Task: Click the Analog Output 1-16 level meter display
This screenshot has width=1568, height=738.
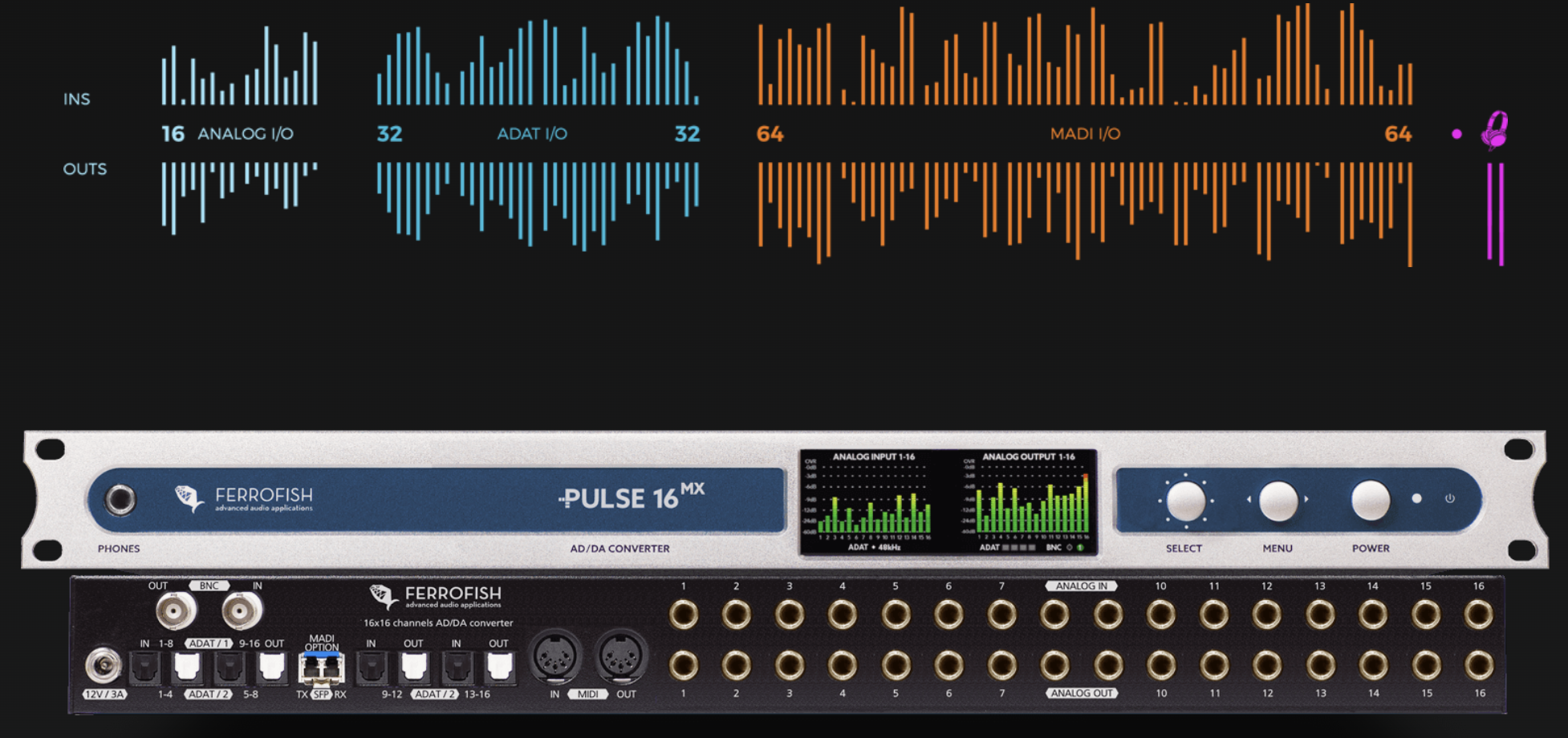Action: (x=1027, y=501)
